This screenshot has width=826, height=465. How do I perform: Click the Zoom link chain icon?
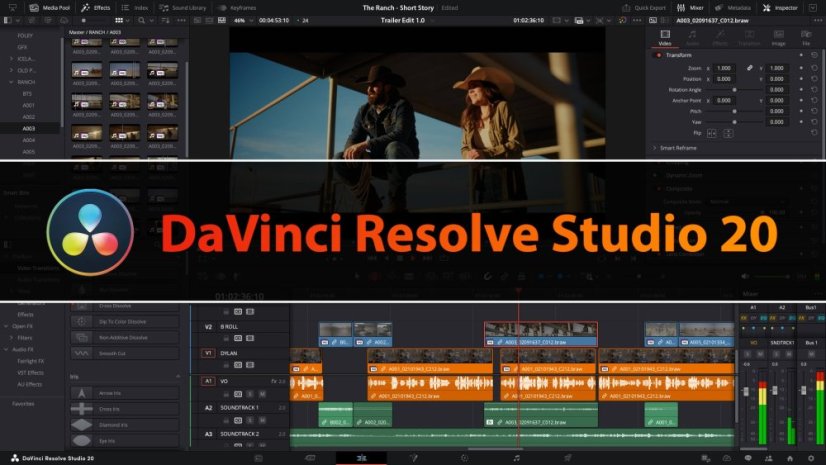(749, 68)
